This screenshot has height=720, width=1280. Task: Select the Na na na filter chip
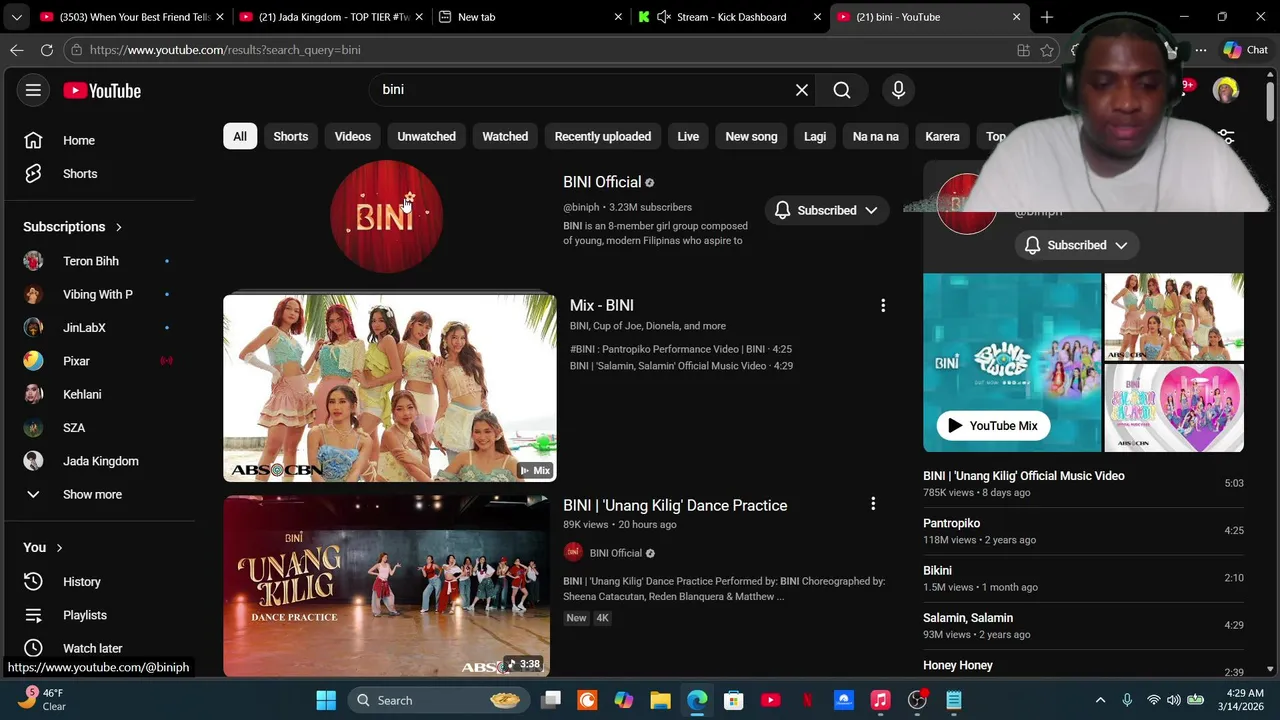point(876,136)
